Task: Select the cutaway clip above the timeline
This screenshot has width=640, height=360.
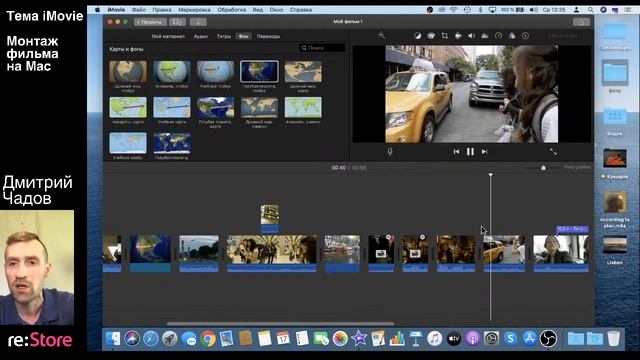Action: coord(270,218)
